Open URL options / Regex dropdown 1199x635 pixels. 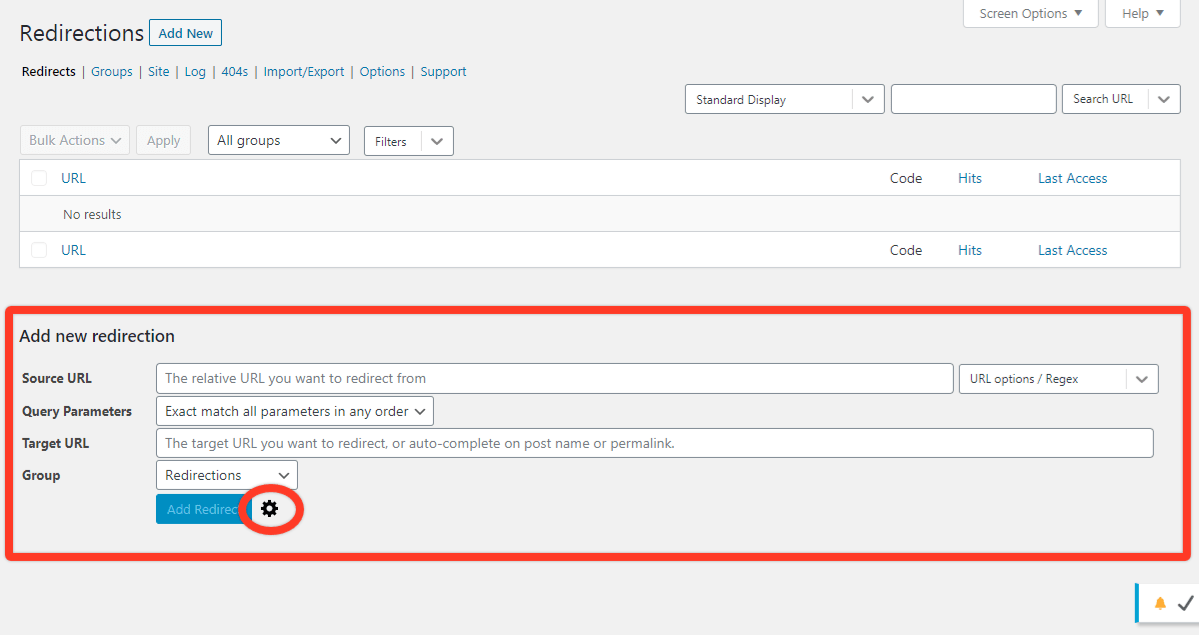pyautogui.click(x=1058, y=379)
